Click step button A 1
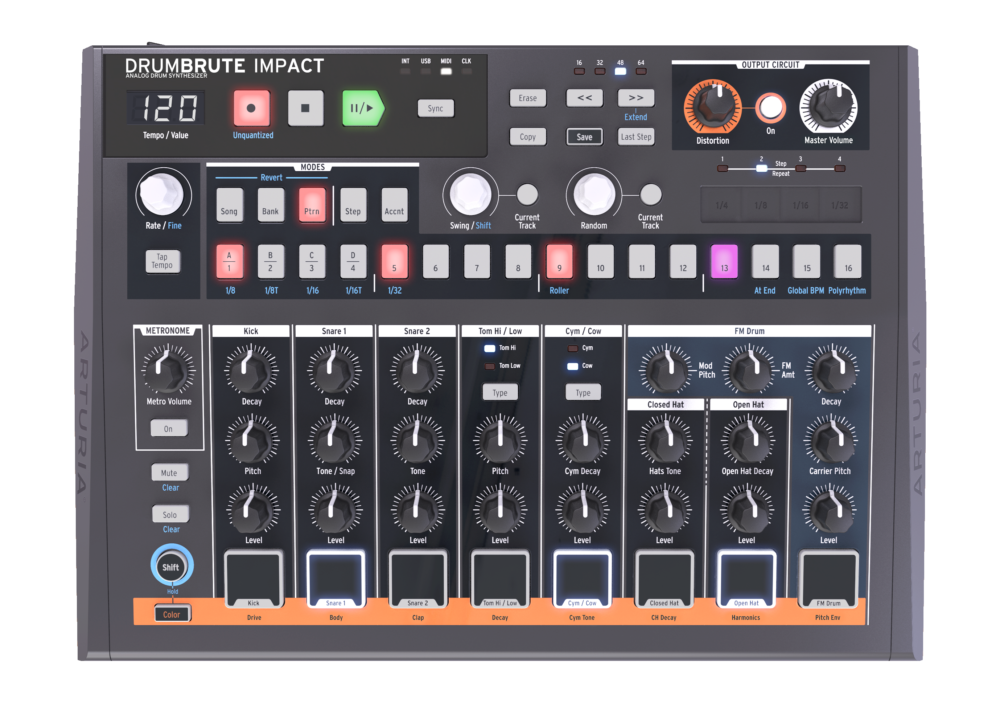1000x711 pixels. pyautogui.click(x=230, y=261)
